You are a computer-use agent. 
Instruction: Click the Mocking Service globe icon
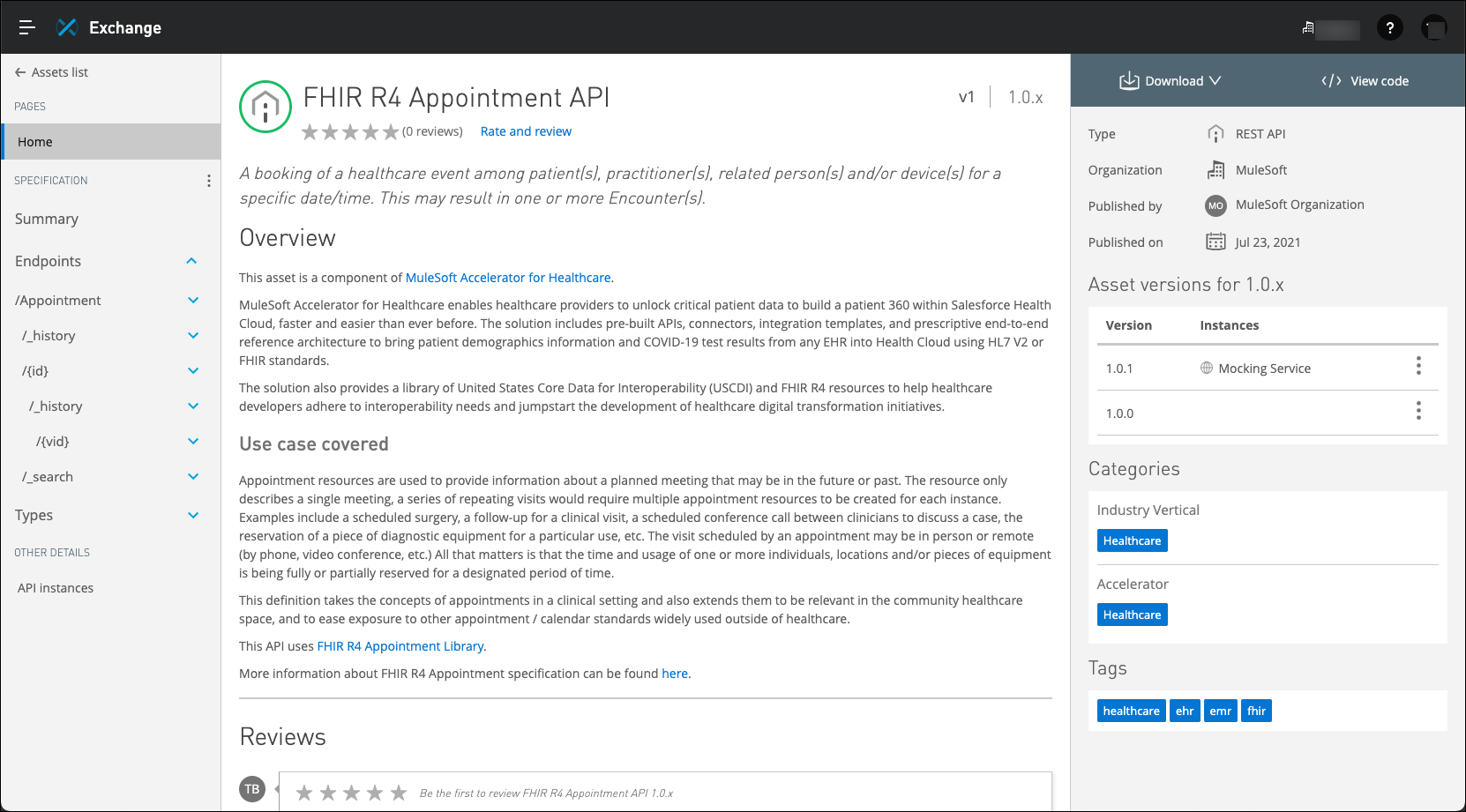[1207, 368]
